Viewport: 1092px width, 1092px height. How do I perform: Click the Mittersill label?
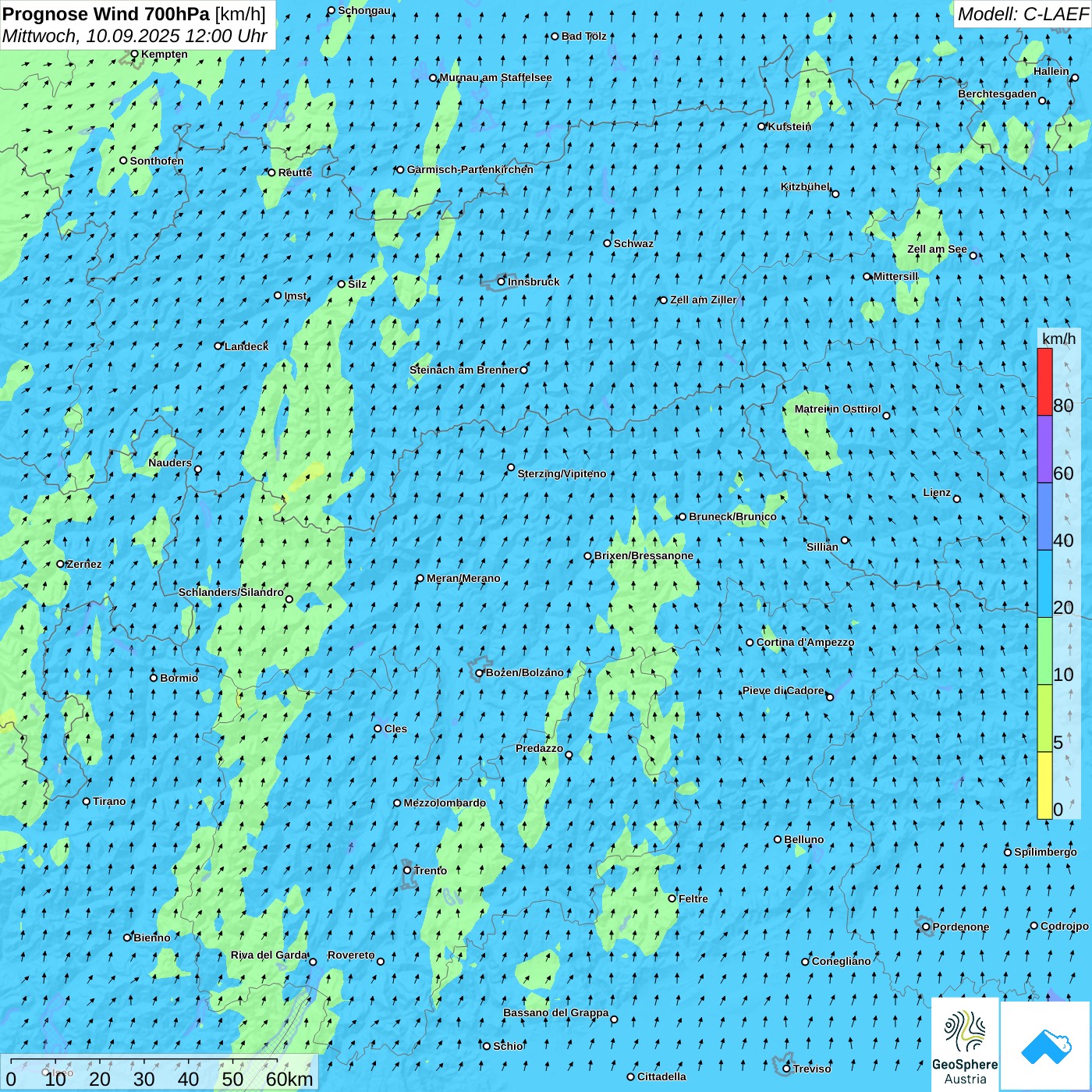point(895,276)
